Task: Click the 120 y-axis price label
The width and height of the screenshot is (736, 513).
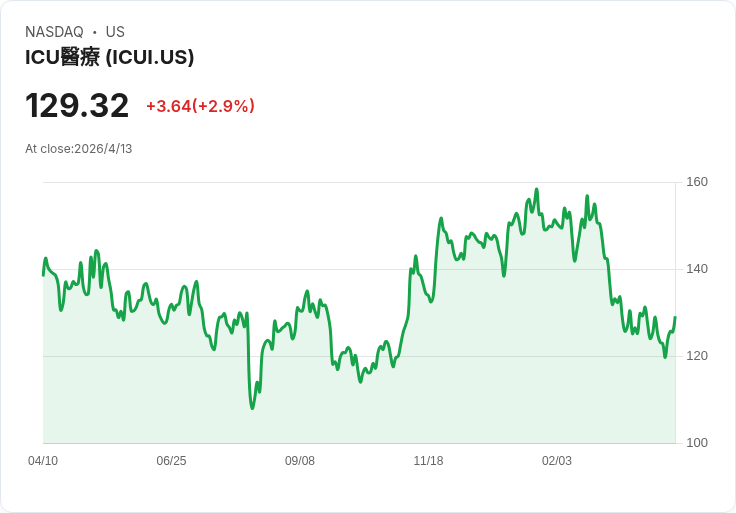Action: click(x=697, y=356)
